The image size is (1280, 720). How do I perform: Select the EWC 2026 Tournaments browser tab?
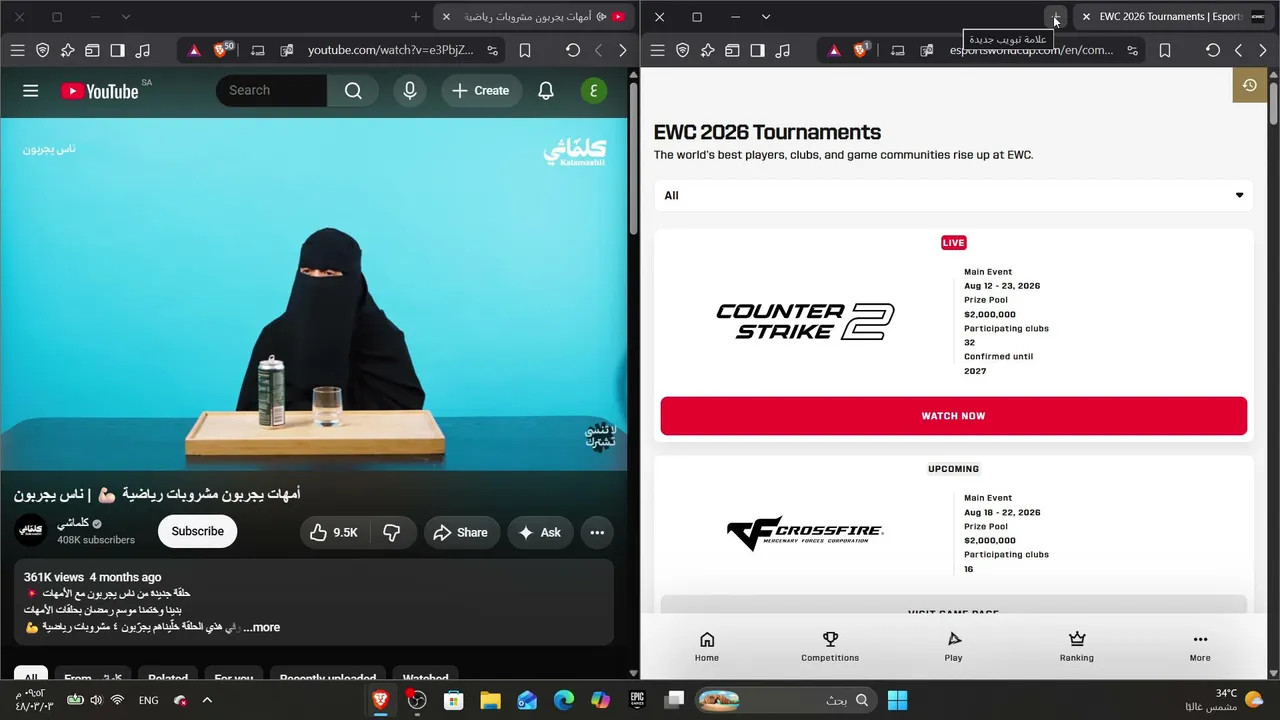[1173, 17]
